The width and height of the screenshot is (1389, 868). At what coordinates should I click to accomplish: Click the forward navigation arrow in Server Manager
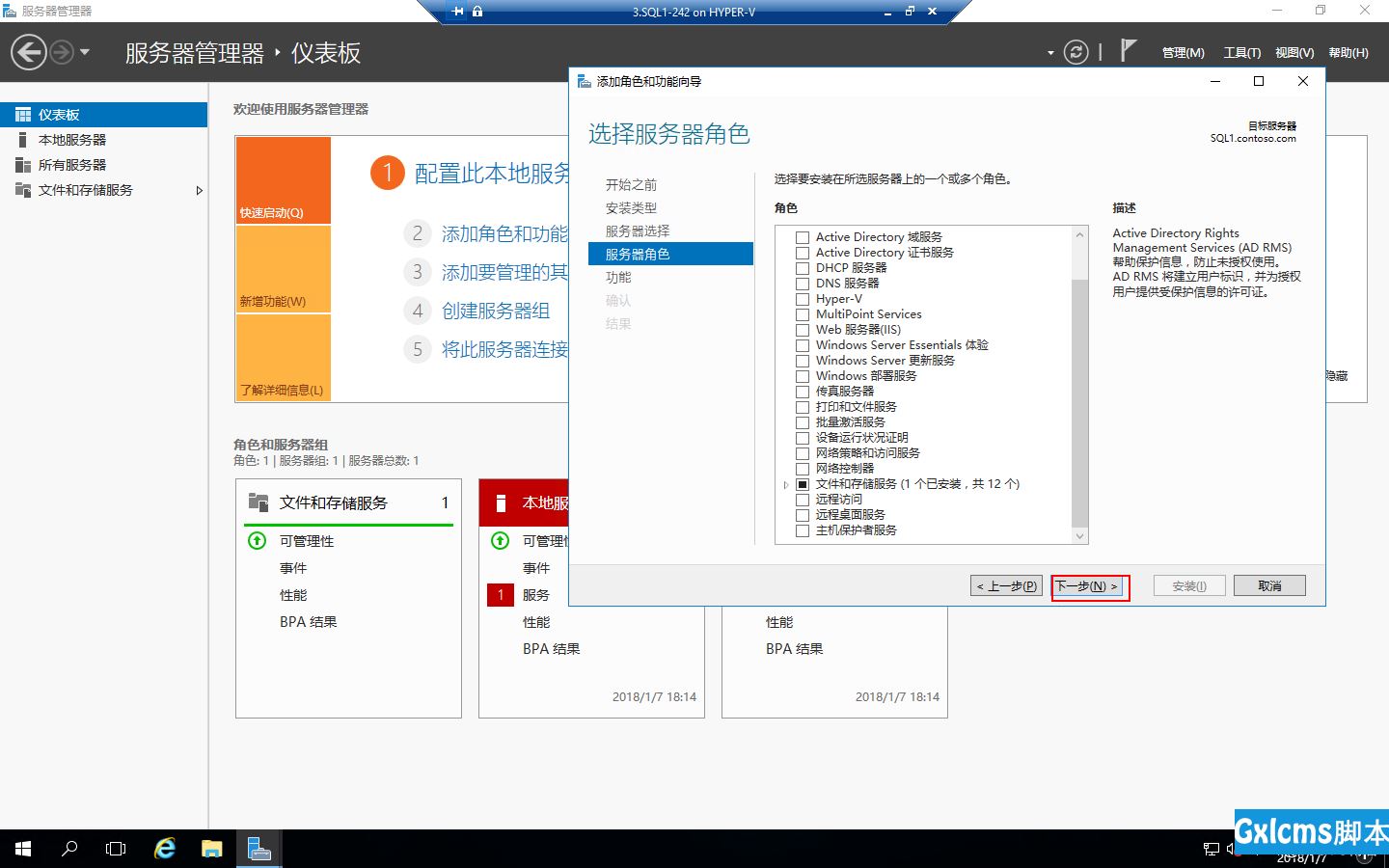pyautogui.click(x=62, y=52)
